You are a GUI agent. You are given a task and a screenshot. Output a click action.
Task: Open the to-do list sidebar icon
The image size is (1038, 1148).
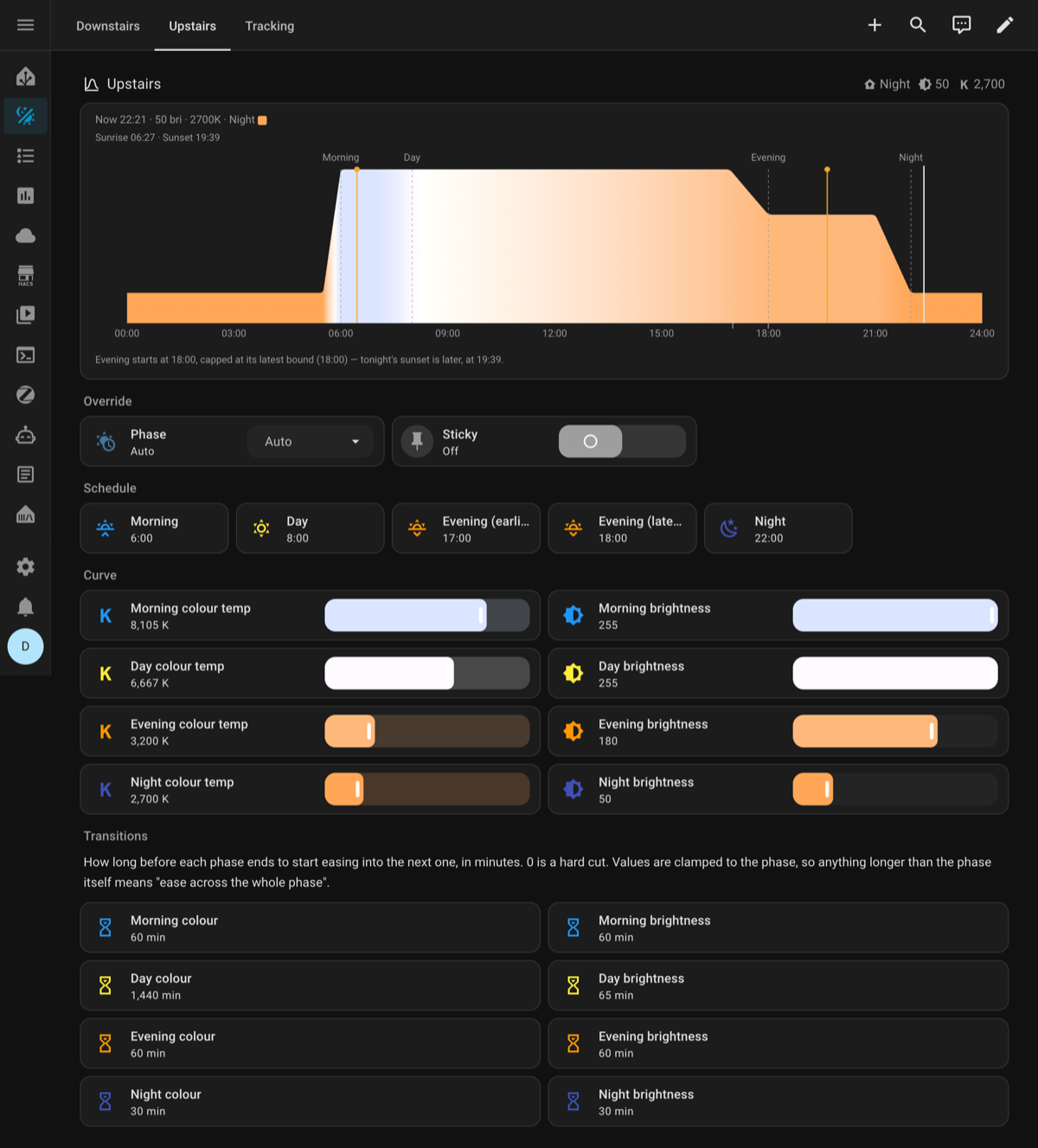[x=25, y=156]
